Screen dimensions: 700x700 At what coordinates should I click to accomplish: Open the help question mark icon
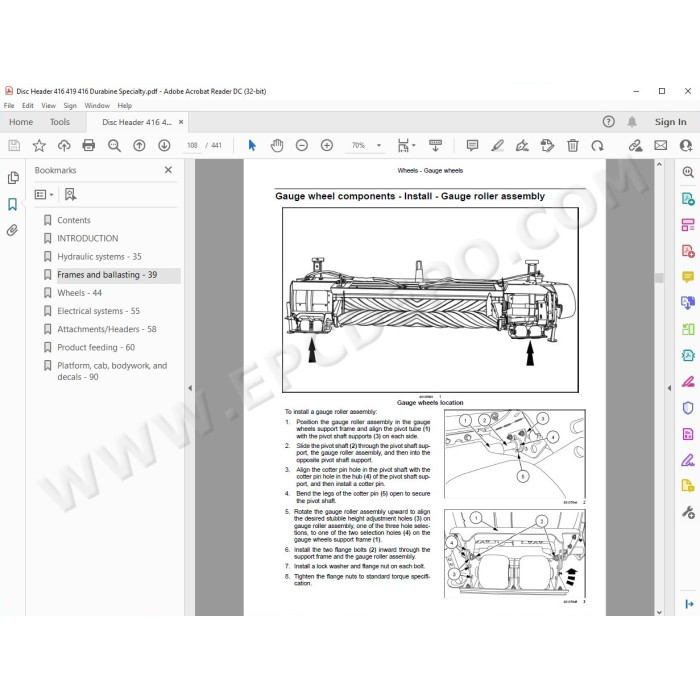(x=608, y=121)
